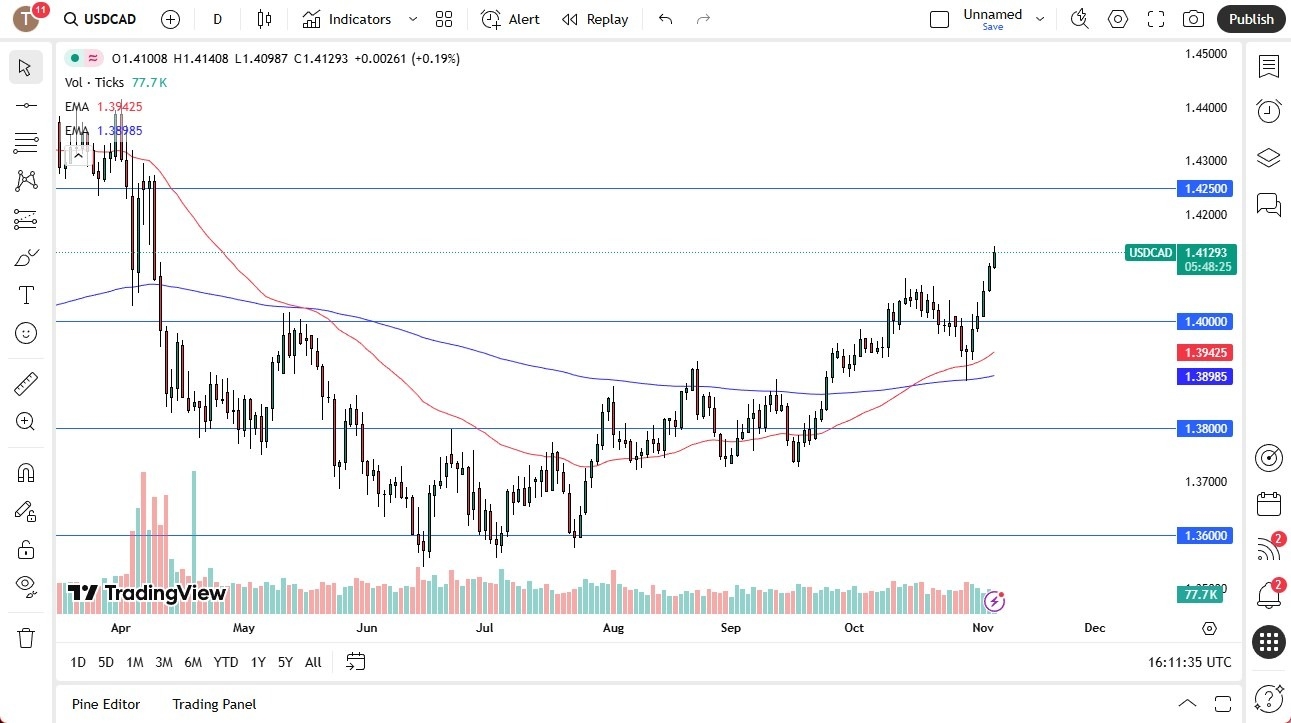Open the Trading Panel tab
Viewport: 1291px width, 723px height.
click(213, 704)
